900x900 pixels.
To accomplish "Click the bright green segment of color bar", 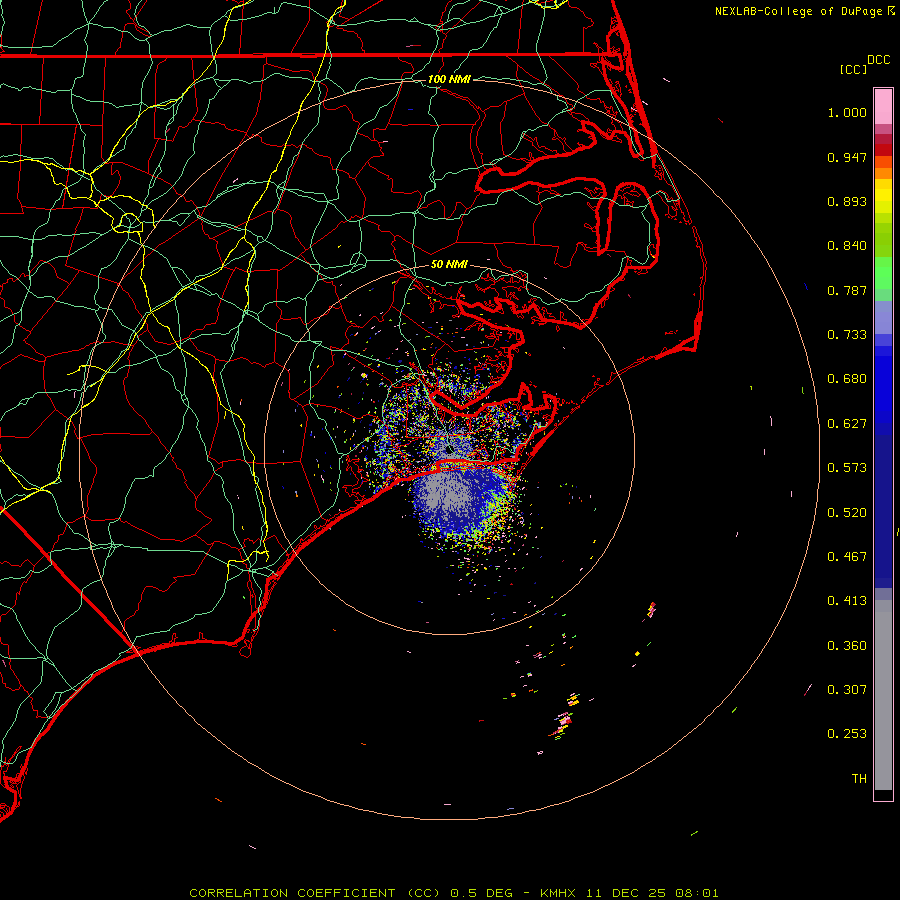I will (x=883, y=273).
